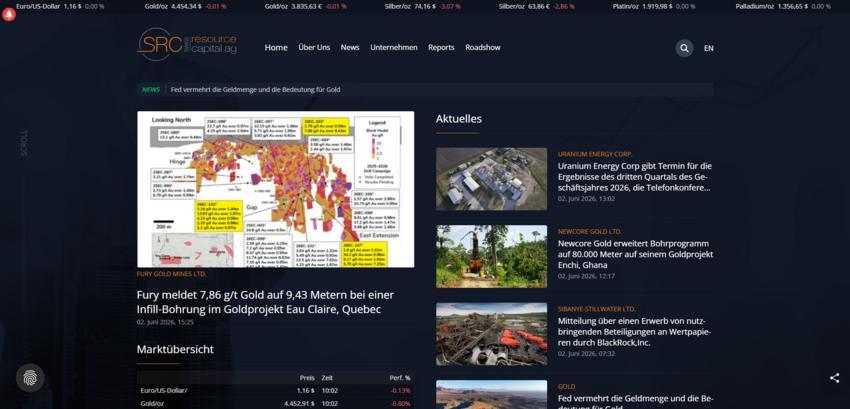The image size is (850, 409).
Task: Click Euro/US-Dollar ticker at the top
Action: [x=60, y=7]
